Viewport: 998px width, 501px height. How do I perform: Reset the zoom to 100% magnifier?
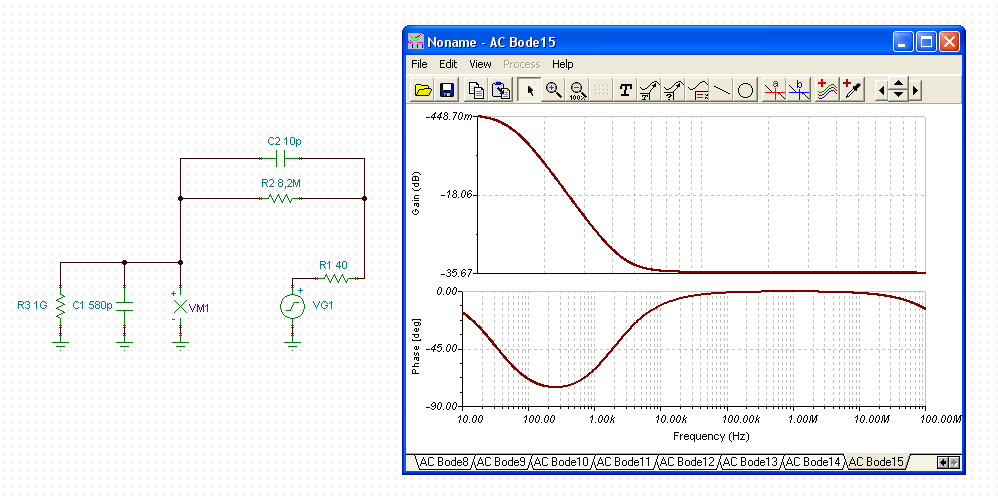[x=578, y=90]
